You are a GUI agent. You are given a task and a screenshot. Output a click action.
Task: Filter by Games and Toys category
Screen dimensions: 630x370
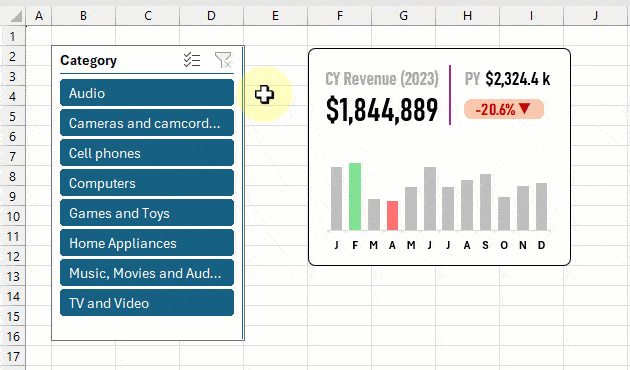147,213
